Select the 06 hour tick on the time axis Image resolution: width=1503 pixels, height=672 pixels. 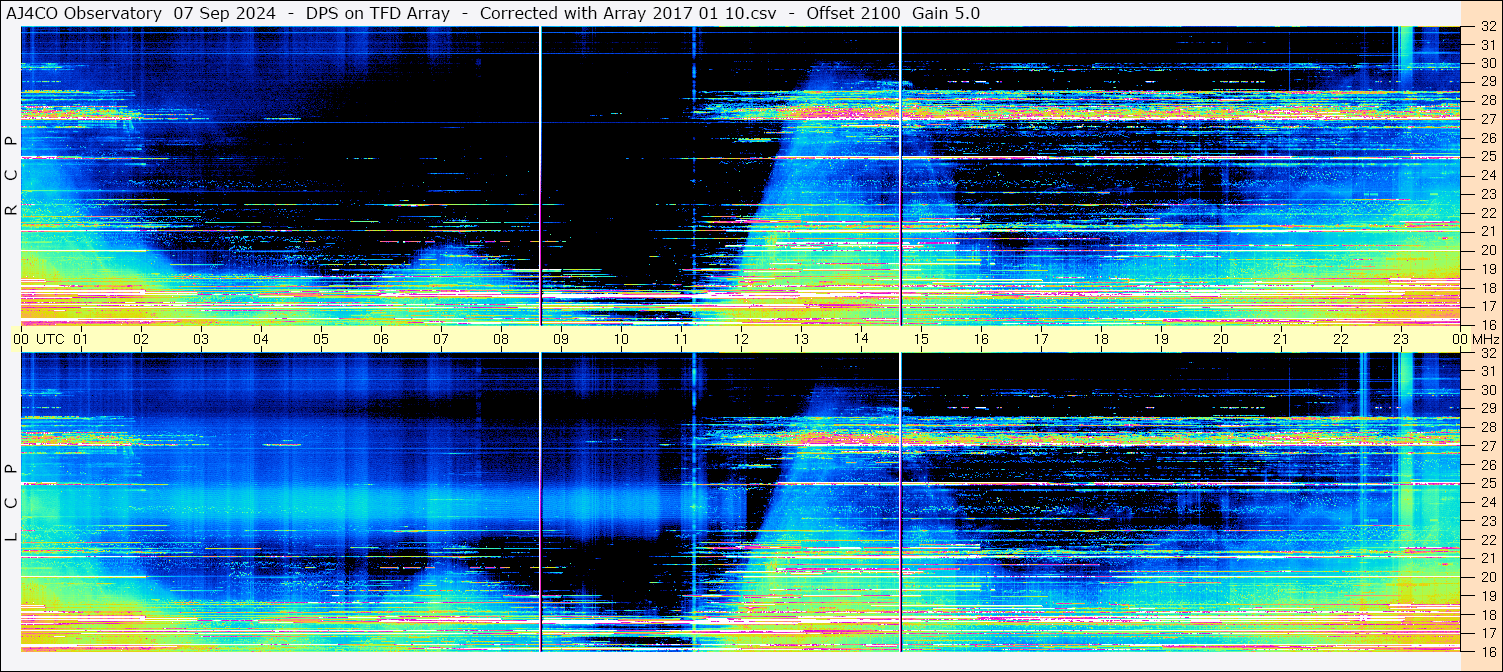381,339
